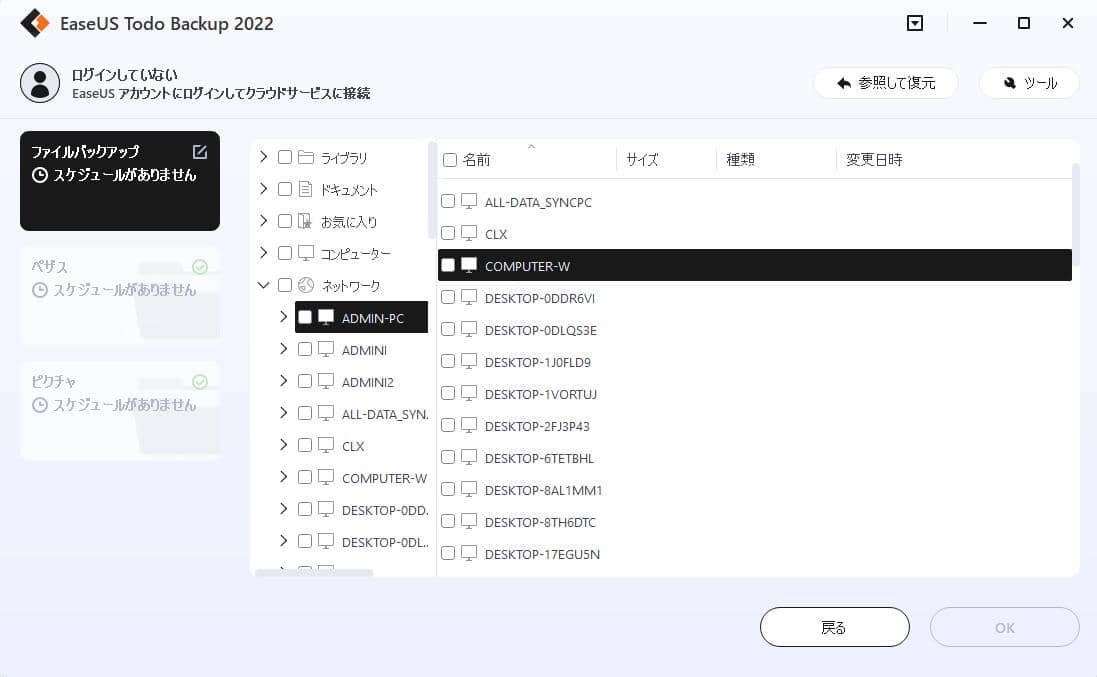Check the DESKTOP-17EGU5N checkbox
The height and width of the screenshot is (677, 1097).
click(x=448, y=553)
